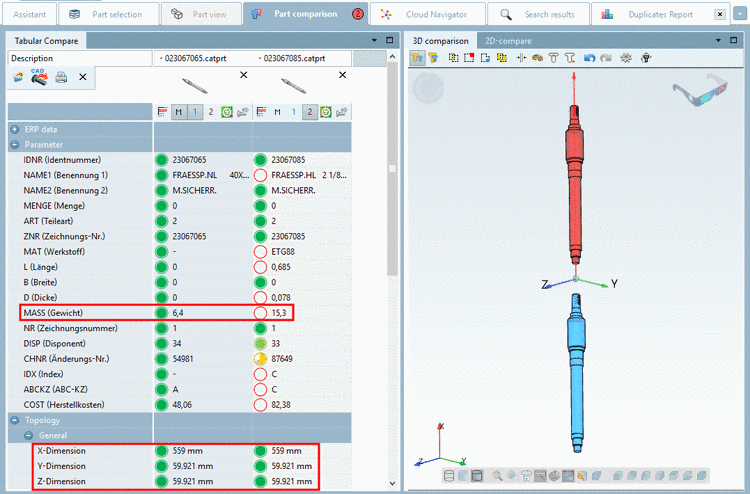Image resolution: width=750 pixels, height=494 pixels.
Task: Click the 023067085 part thumbnail
Action: pyautogui.click(x=294, y=86)
